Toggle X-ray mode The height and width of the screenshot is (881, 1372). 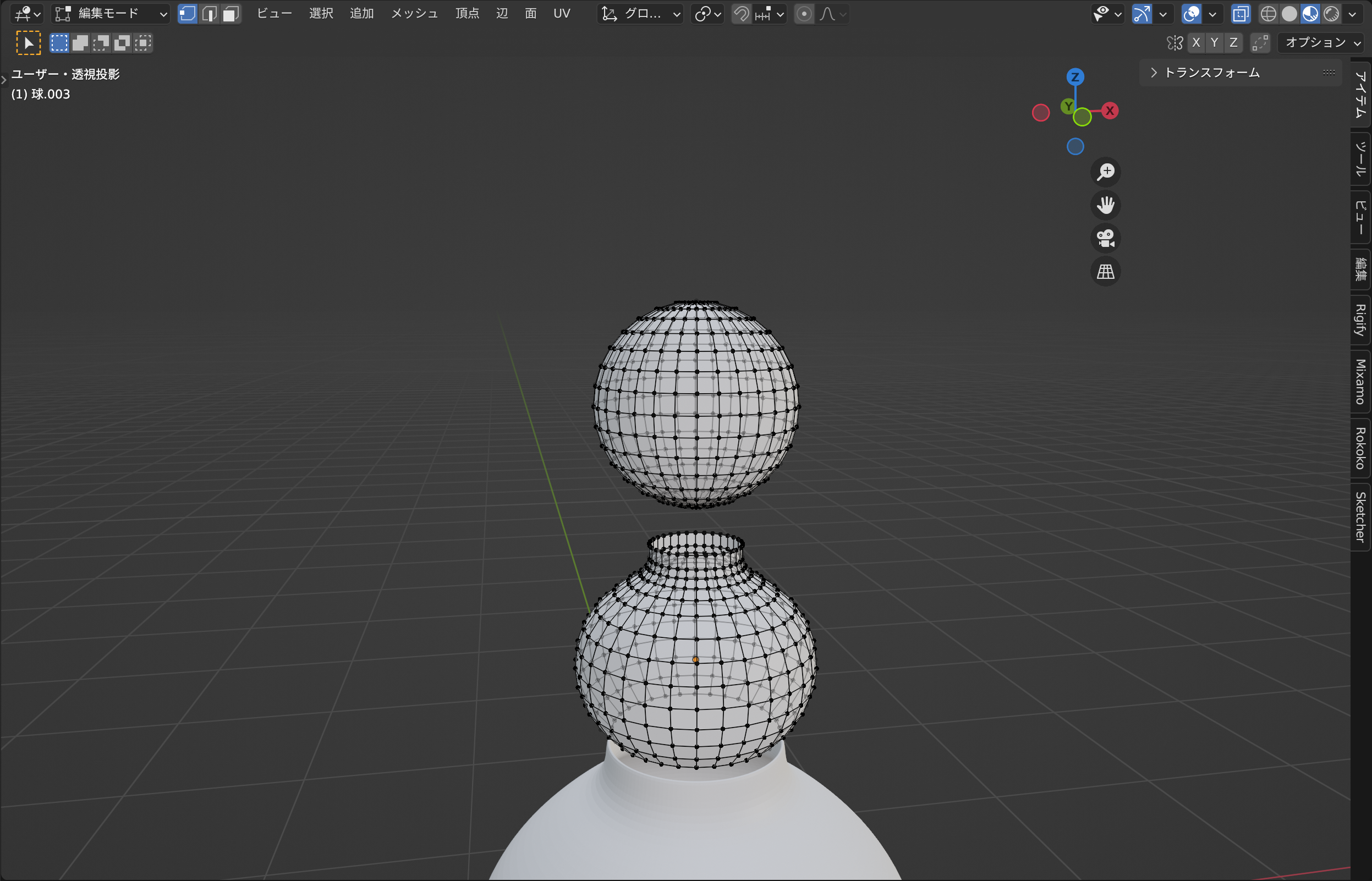pos(1241,14)
